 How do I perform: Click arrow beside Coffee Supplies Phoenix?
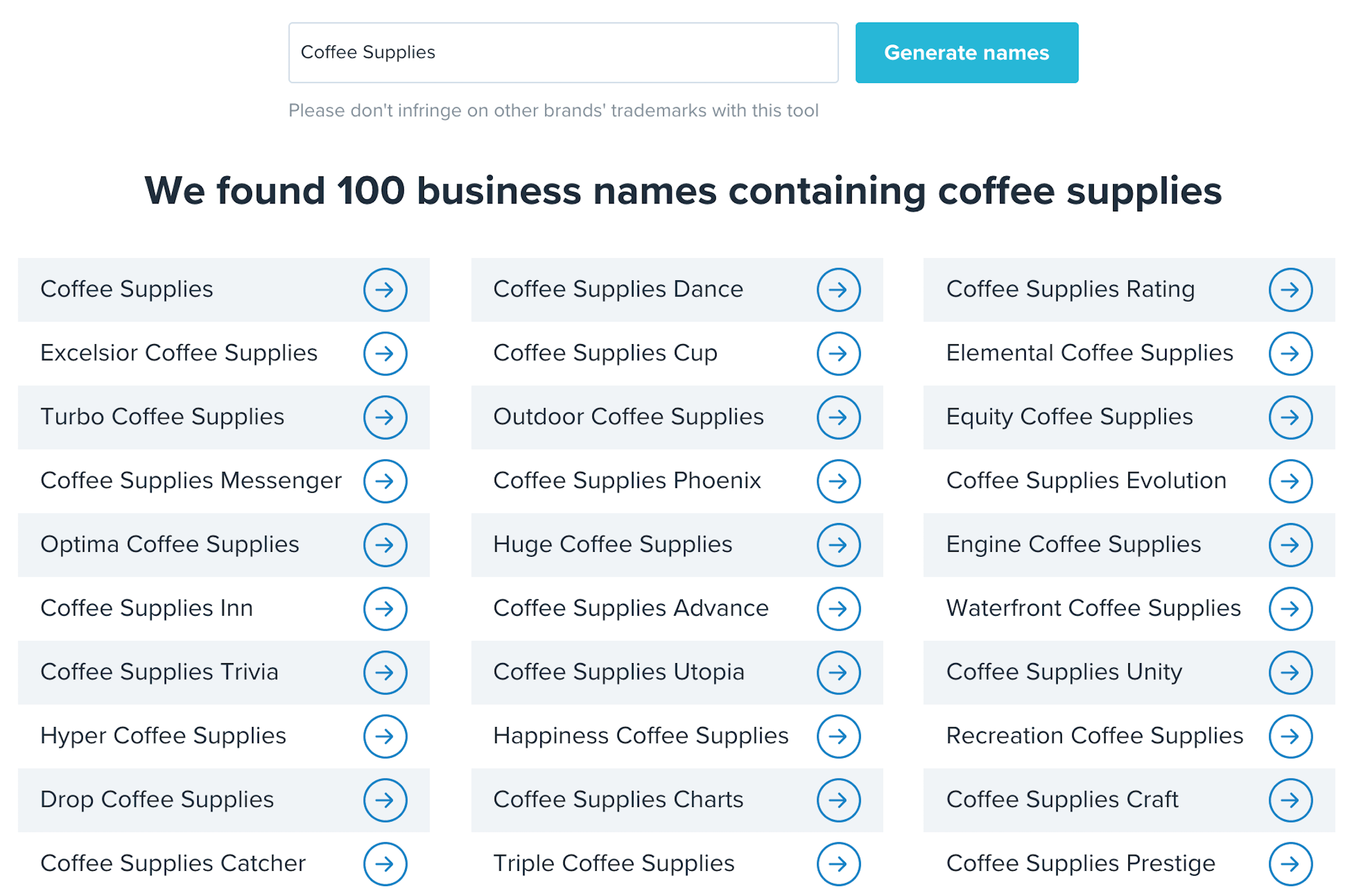838,481
